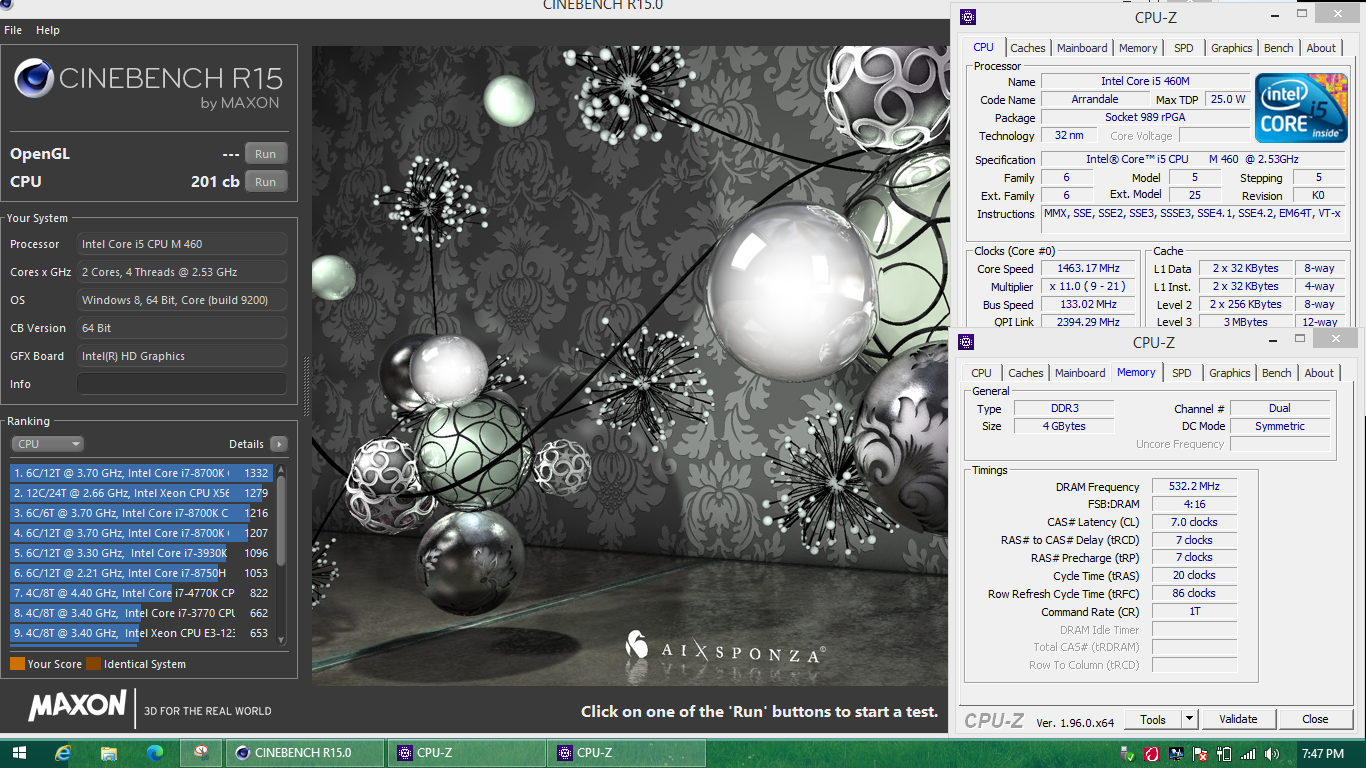Click the Info input field
The height and width of the screenshot is (768, 1366).
click(182, 384)
